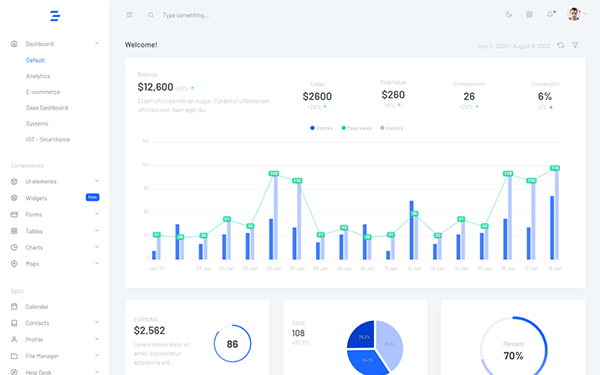Open notifications bell icon
Screen dimensions: 600x375
(550, 15)
